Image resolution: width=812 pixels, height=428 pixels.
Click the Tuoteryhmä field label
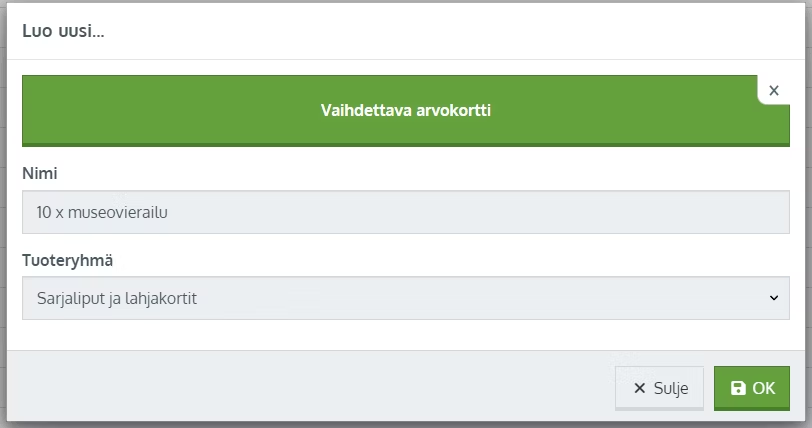pos(67,260)
